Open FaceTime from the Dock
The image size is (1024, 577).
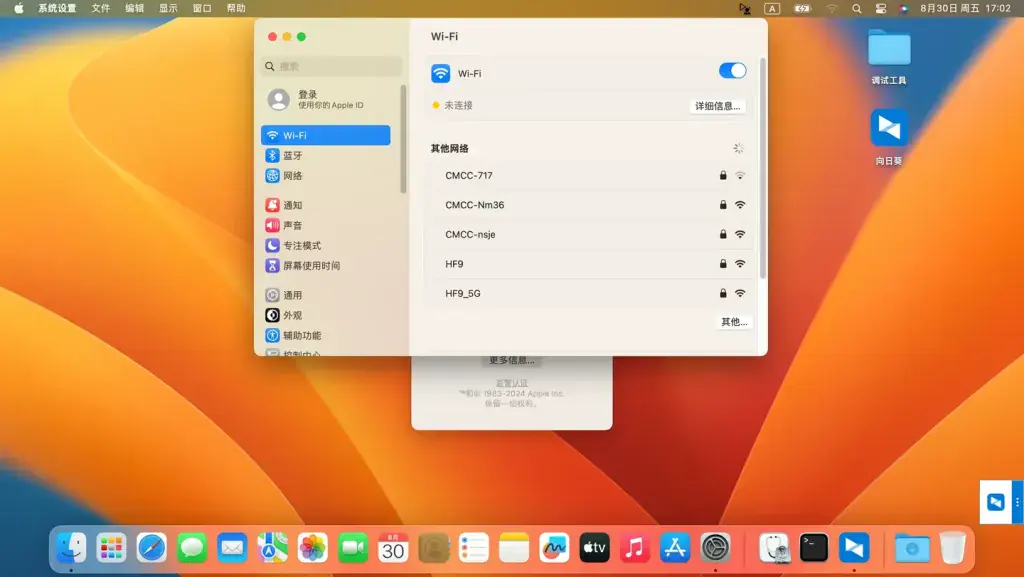353,547
